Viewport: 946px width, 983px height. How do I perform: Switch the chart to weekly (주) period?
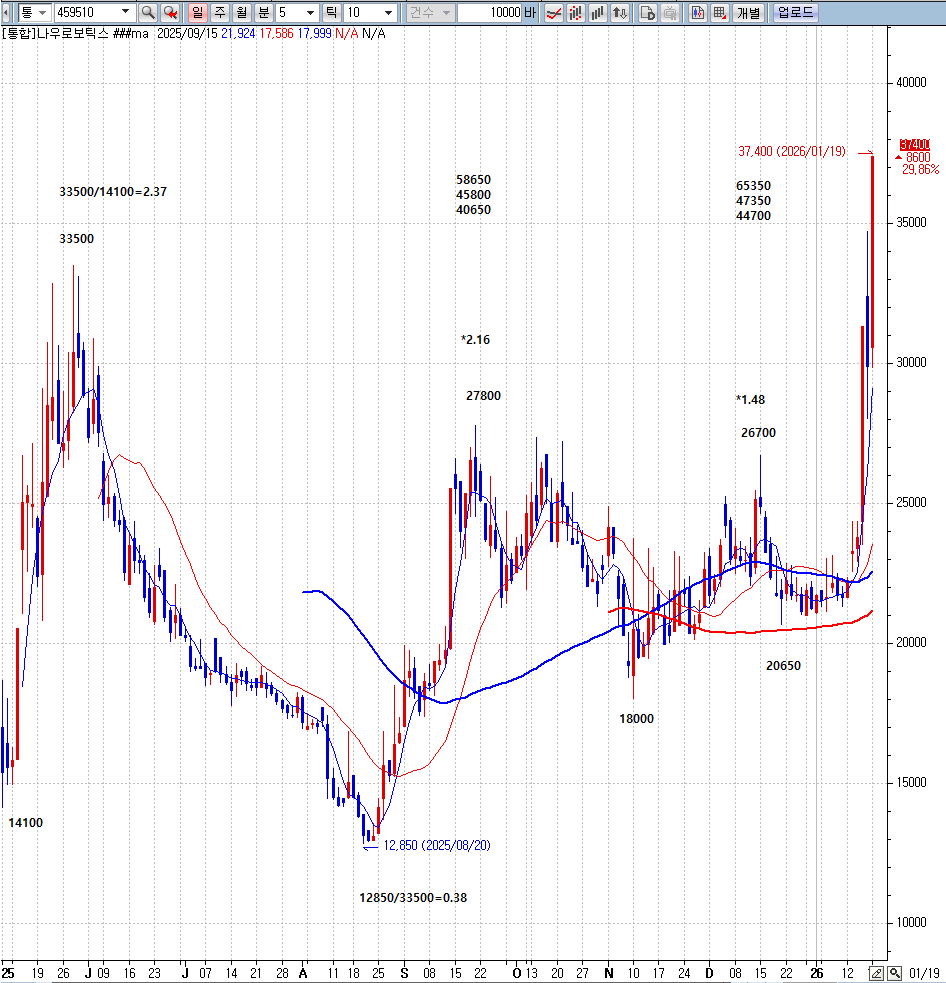[x=219, y=13]
